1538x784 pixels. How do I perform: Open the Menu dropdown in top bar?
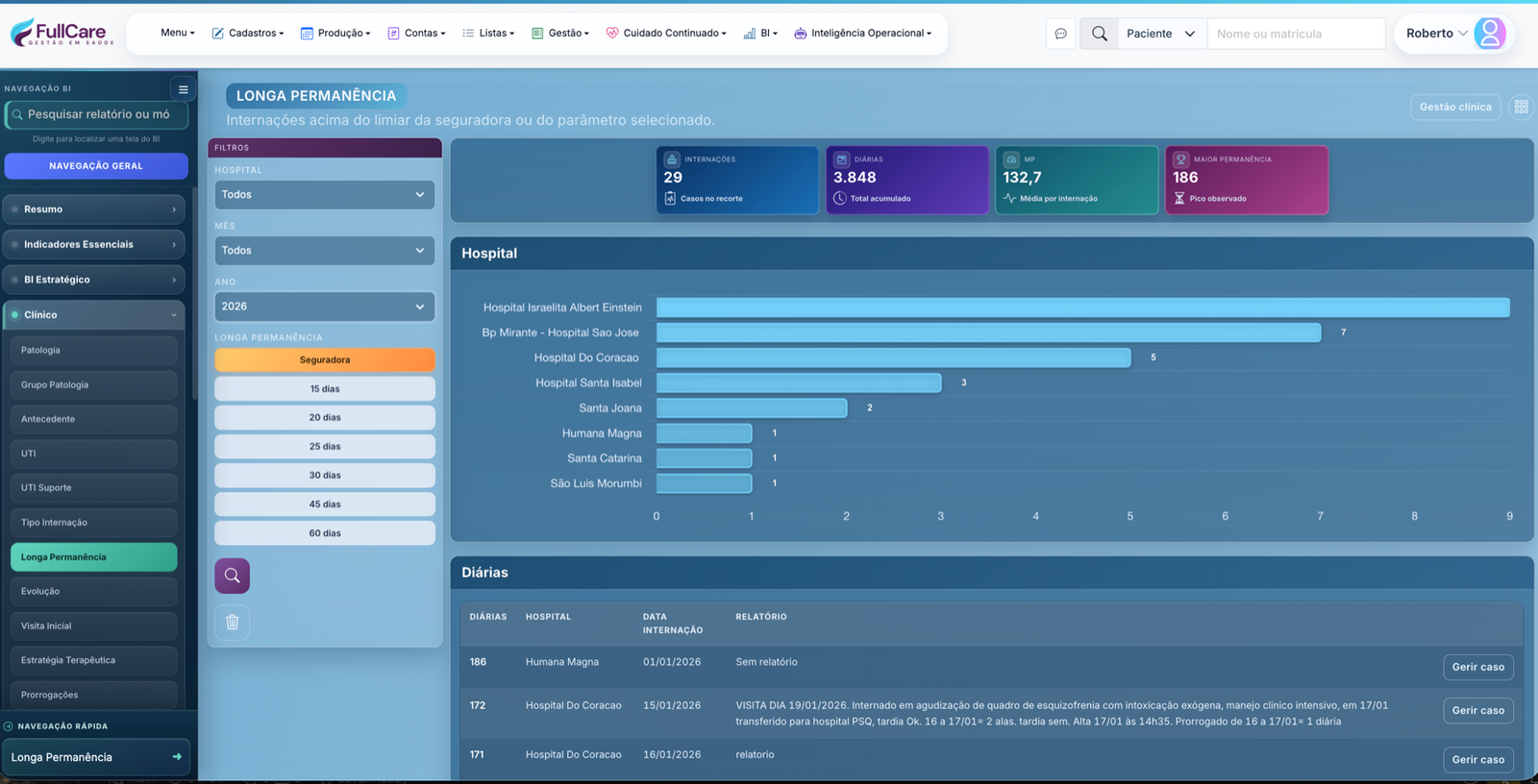pos(178,33)
